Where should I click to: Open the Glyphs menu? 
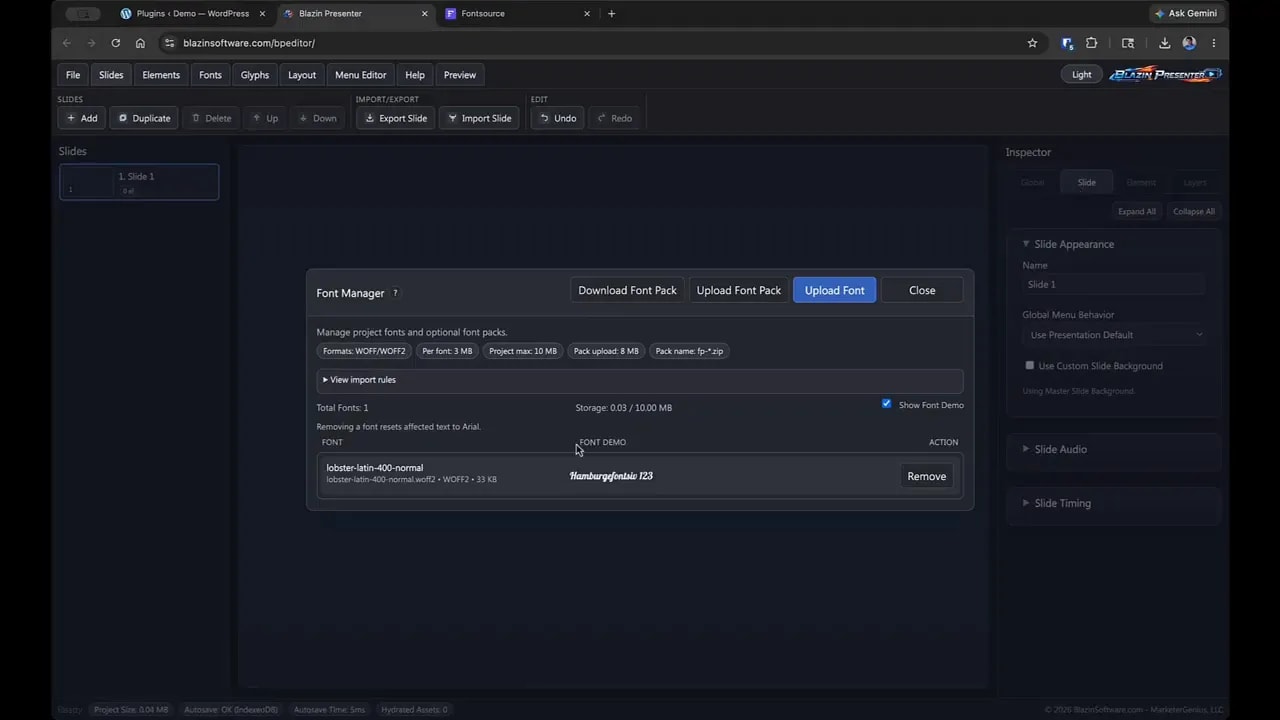point(255,75)
